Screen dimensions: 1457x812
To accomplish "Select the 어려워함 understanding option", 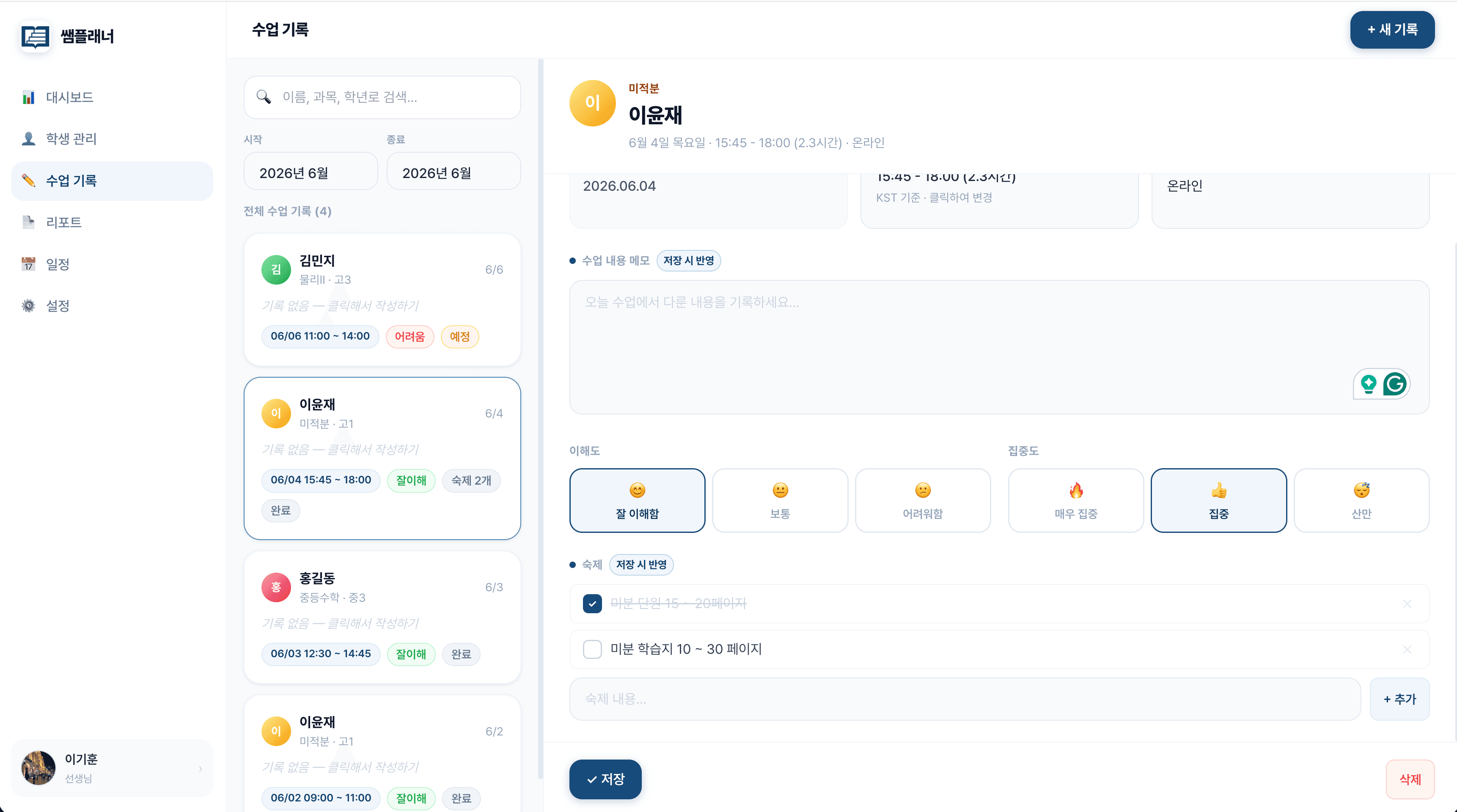I will pos(923,500).
